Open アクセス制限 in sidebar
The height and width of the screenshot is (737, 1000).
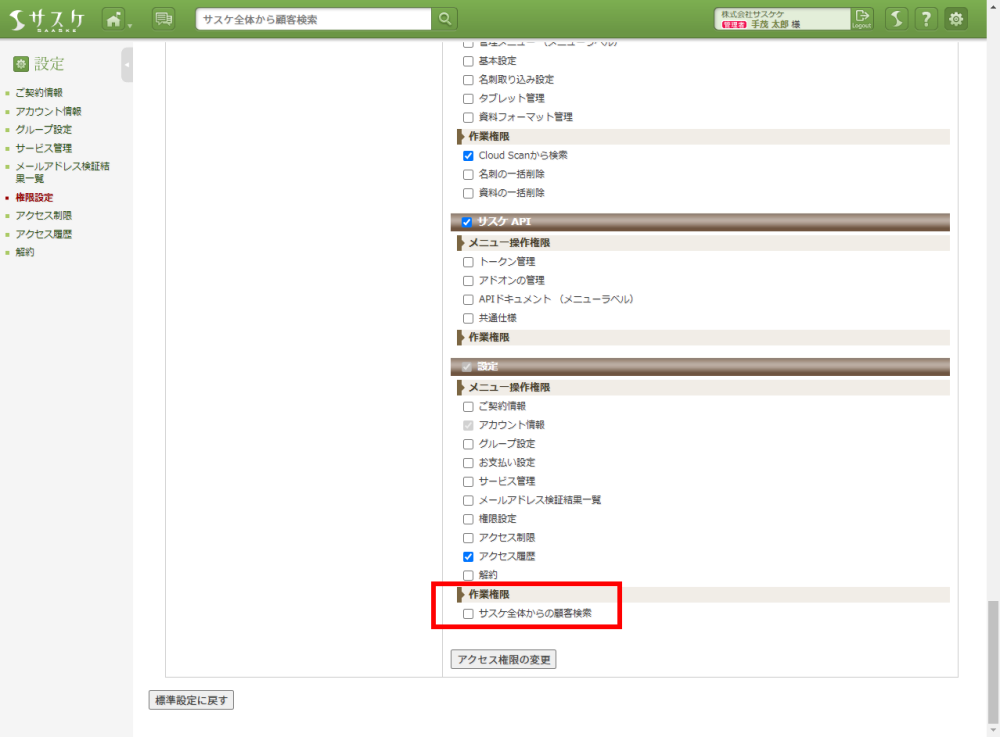click(43, 215)
